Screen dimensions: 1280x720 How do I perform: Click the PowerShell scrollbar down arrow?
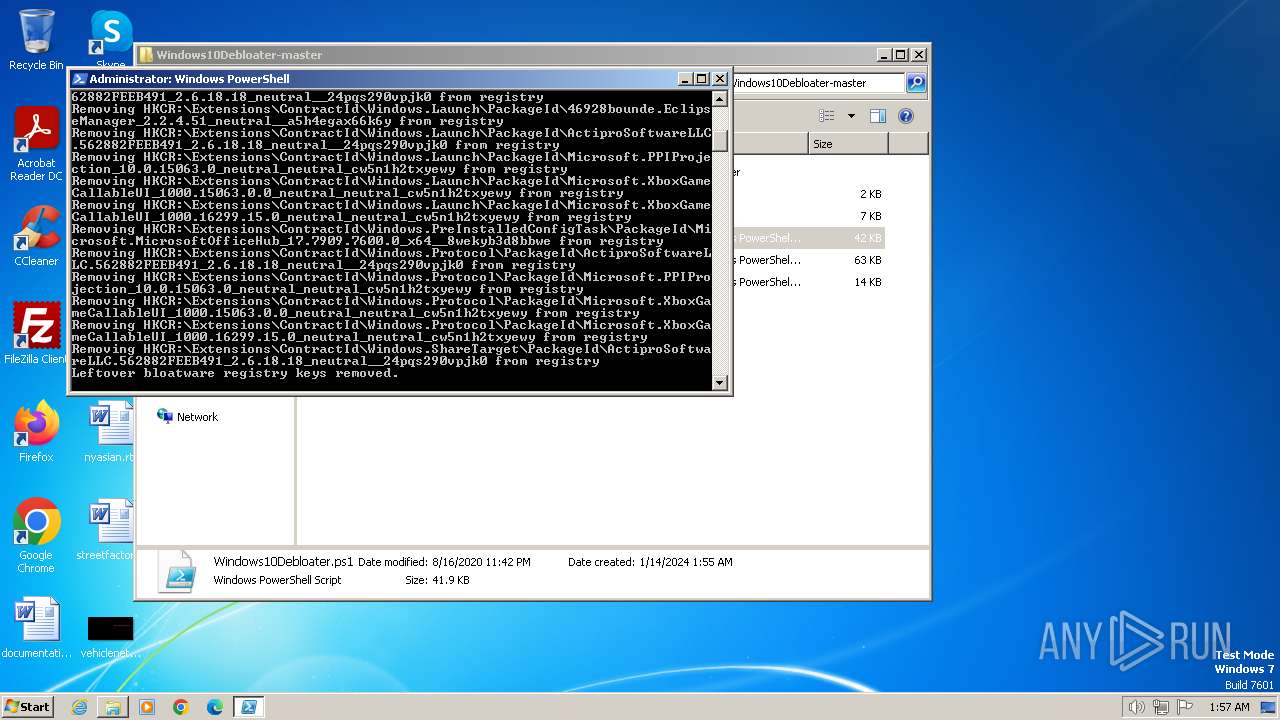coord(719,383)
